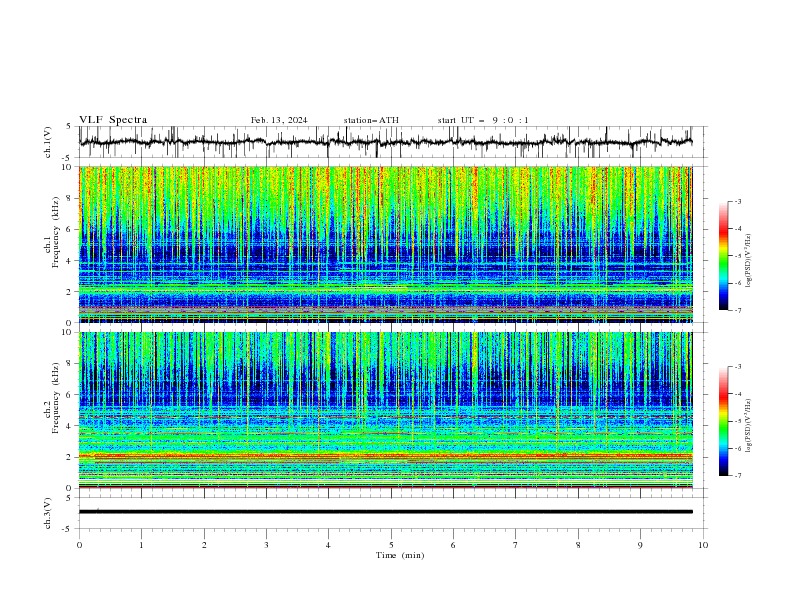Image resolution: width=792 pixels, height=612 pixels.
Task: Click the "3" time axis tick label
Action: pyautogui.click(x=266, y=545)
